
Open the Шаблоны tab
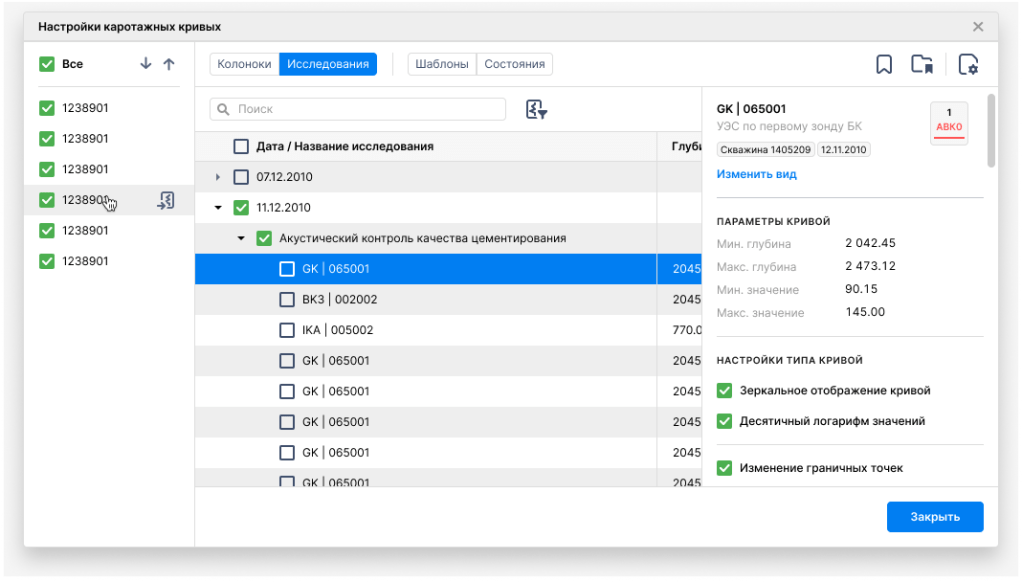441,64
